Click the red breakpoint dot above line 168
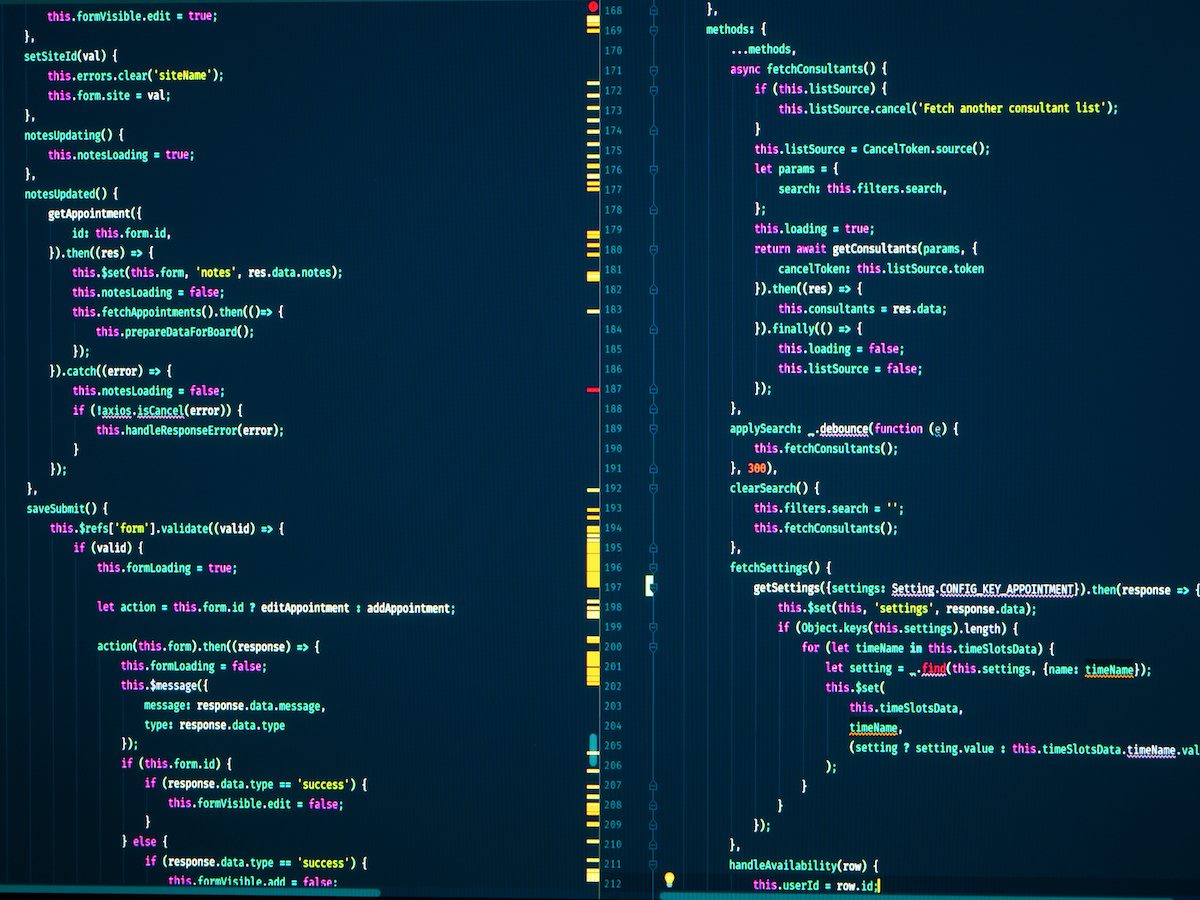1200x900 pixels. coord(593,6)
